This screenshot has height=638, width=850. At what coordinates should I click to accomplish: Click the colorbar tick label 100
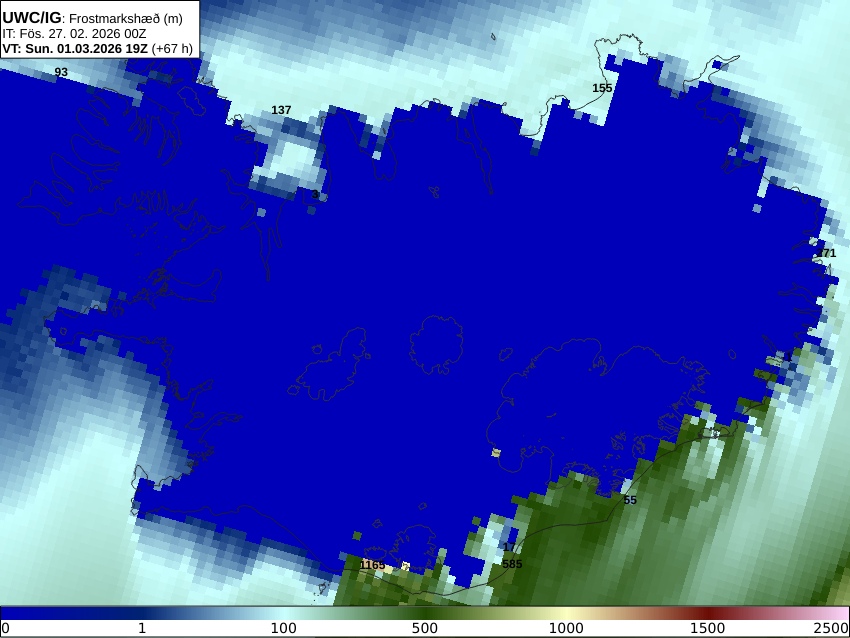coord(284,629)
